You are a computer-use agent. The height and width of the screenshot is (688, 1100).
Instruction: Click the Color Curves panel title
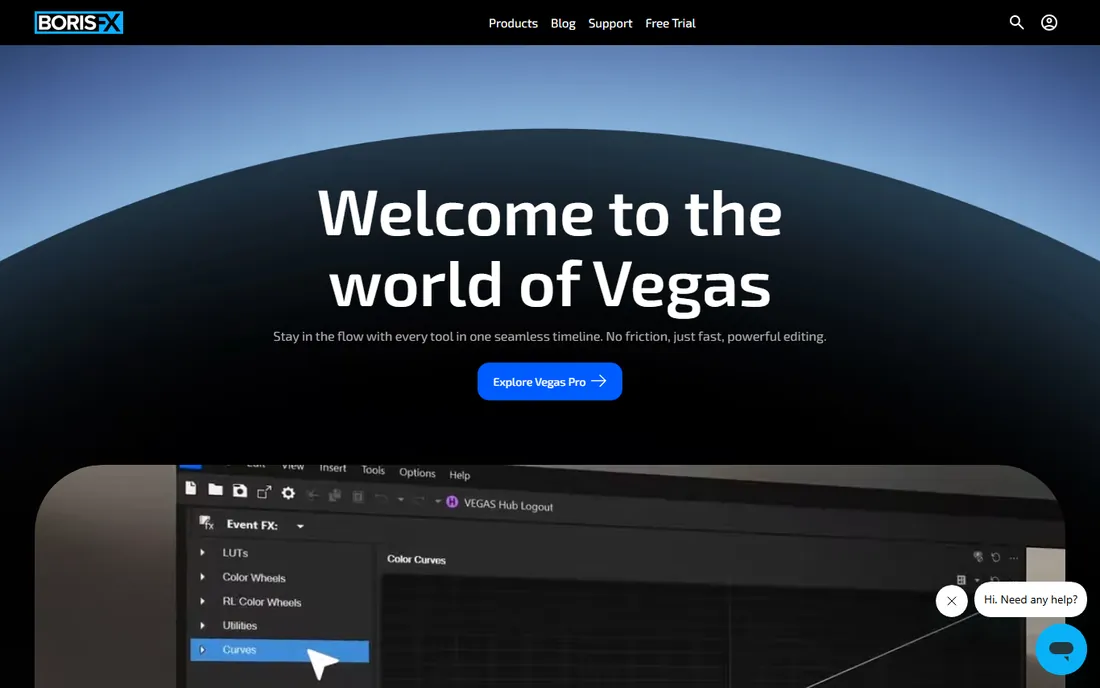(x=417, y=560)
